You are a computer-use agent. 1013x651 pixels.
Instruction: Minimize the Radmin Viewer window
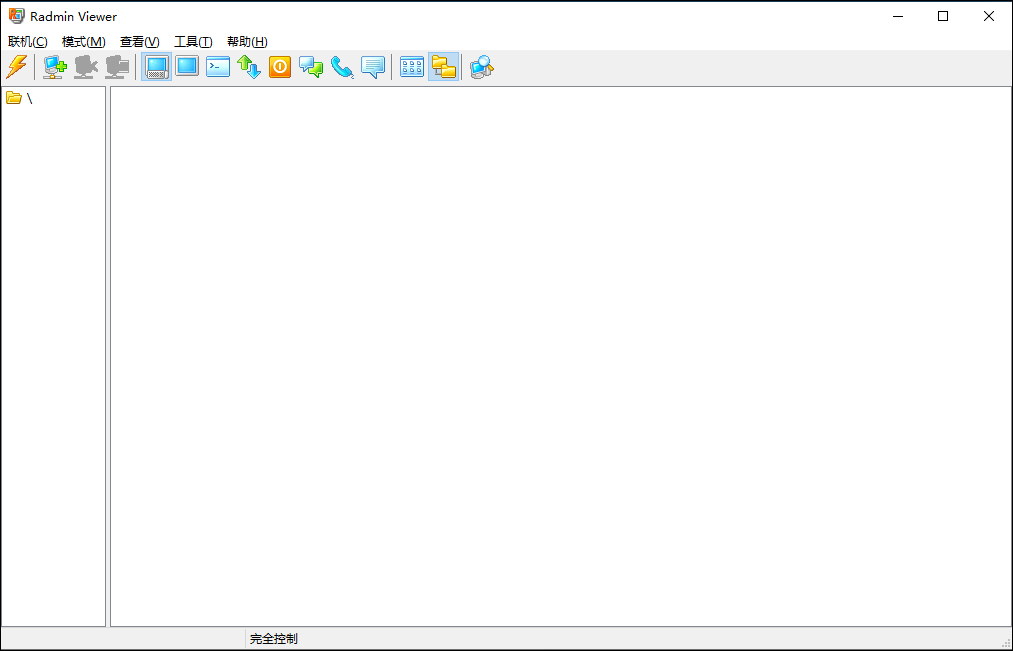[x=897, y=16]
